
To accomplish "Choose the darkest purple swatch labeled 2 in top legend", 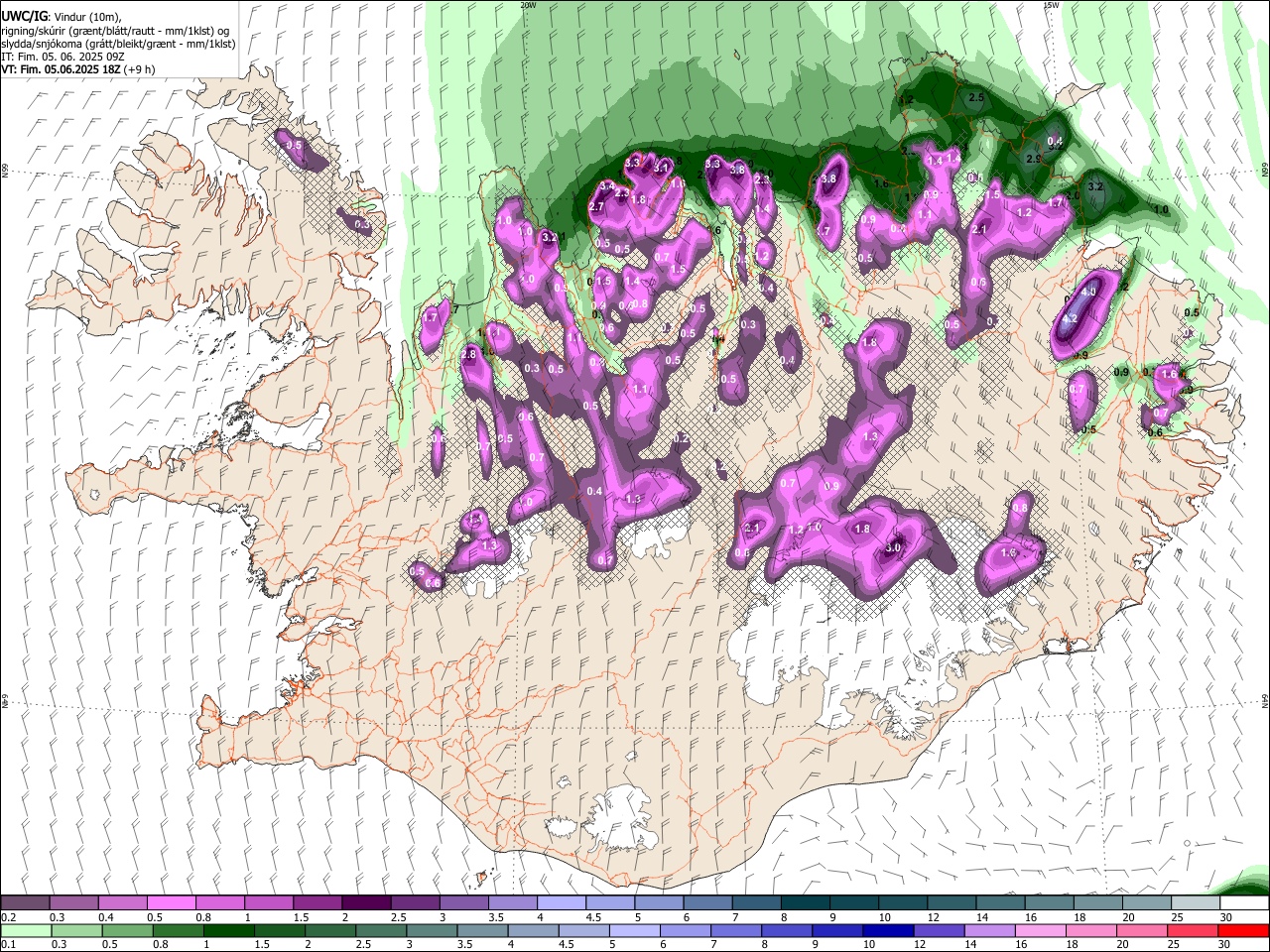I will [x=365, y=903].
